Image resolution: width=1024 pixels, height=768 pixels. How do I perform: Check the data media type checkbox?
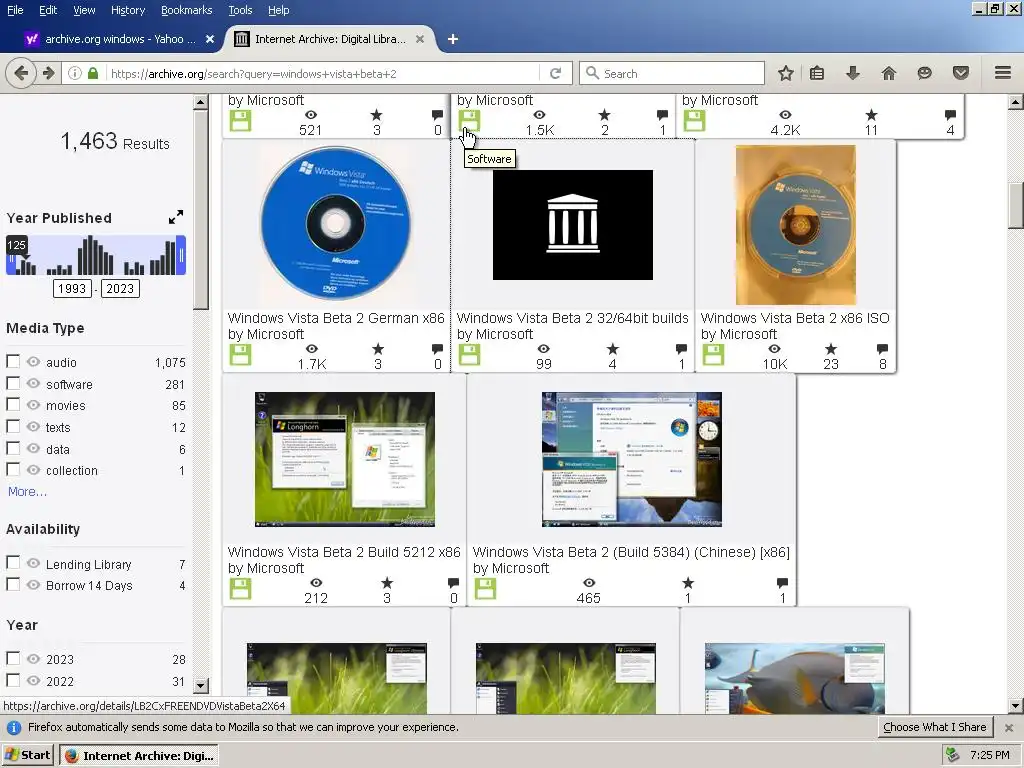(12, 448)
